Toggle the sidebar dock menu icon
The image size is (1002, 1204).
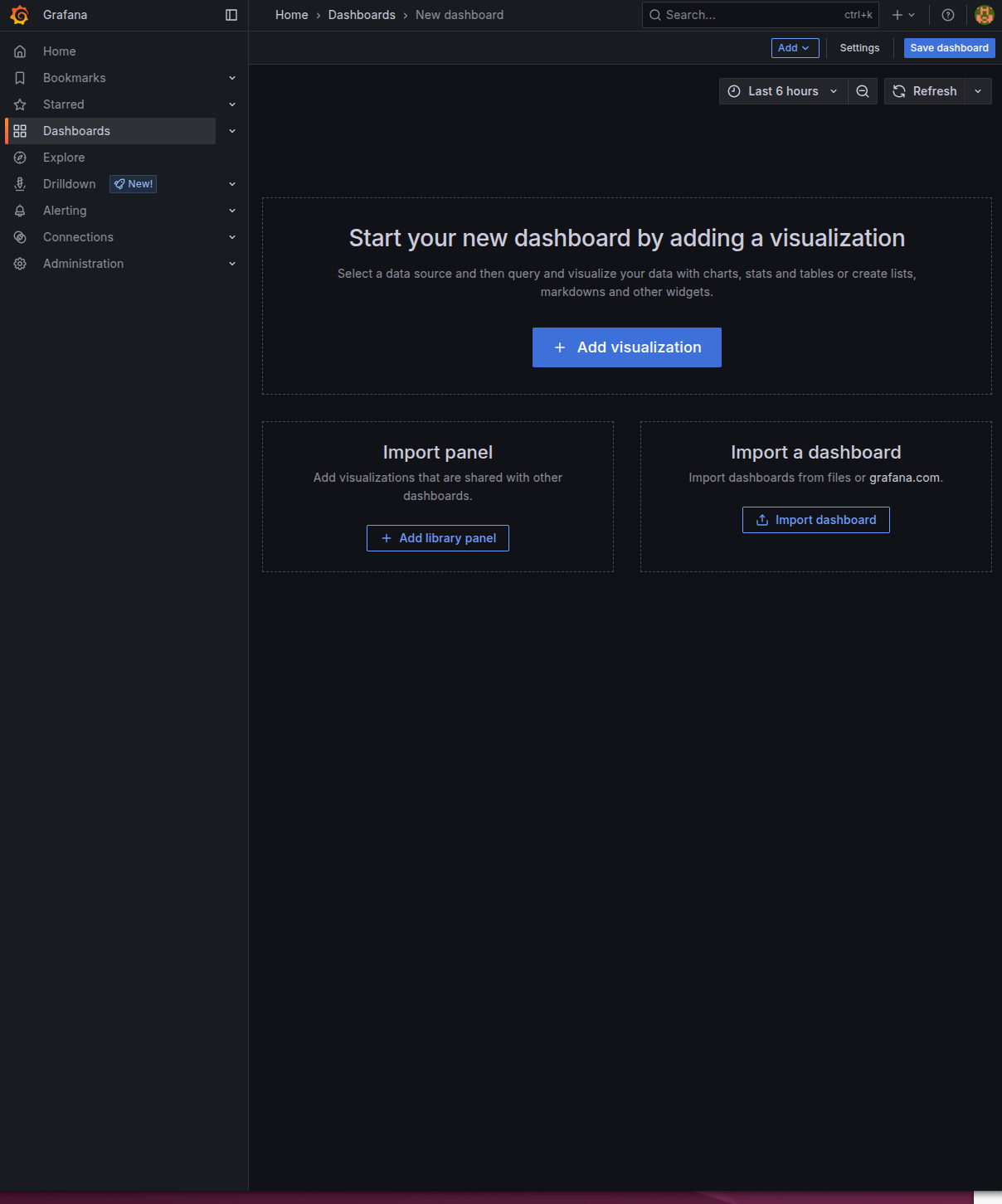click(231, 15)
